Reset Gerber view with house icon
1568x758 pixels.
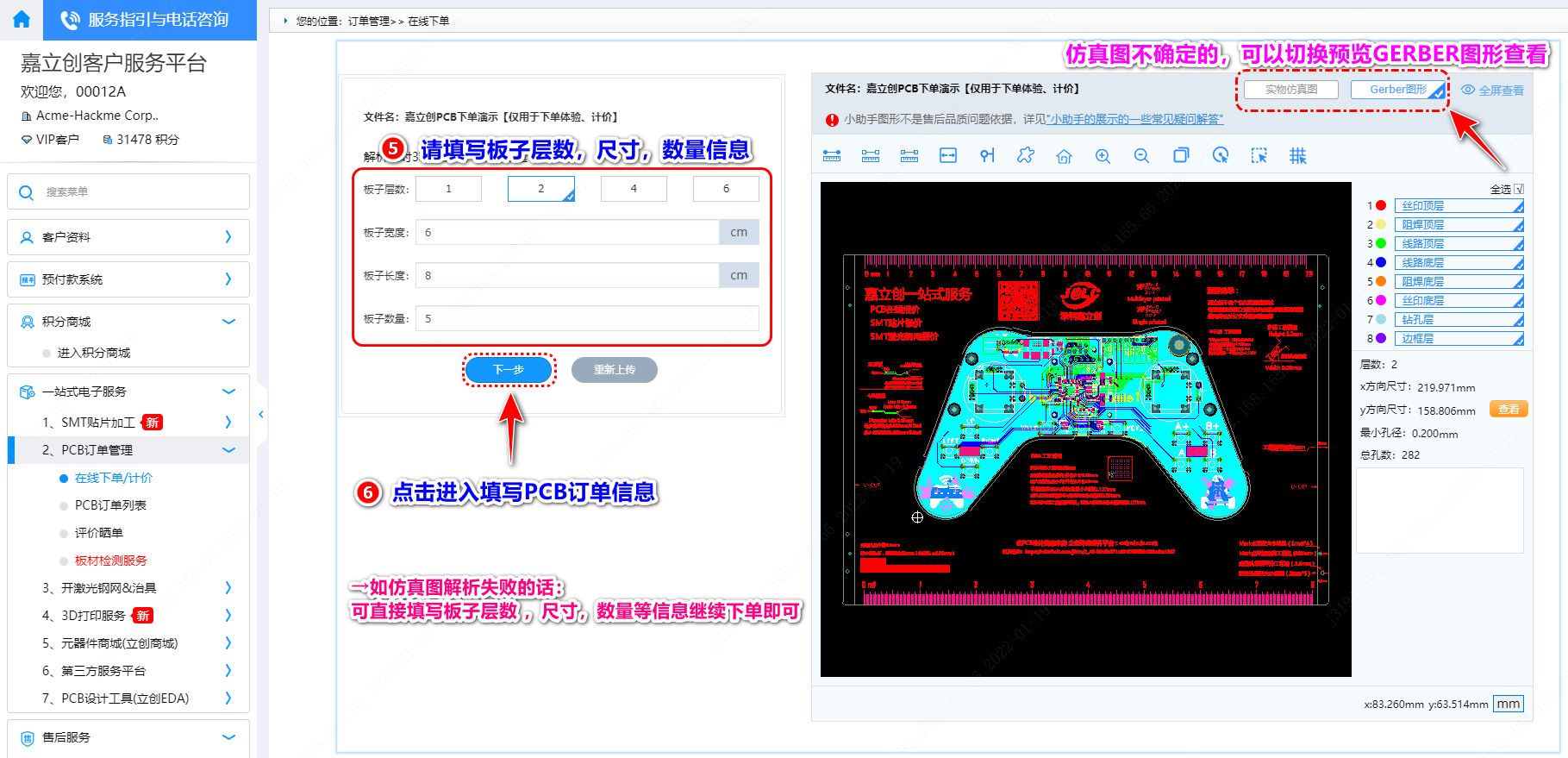(1065, 156)
